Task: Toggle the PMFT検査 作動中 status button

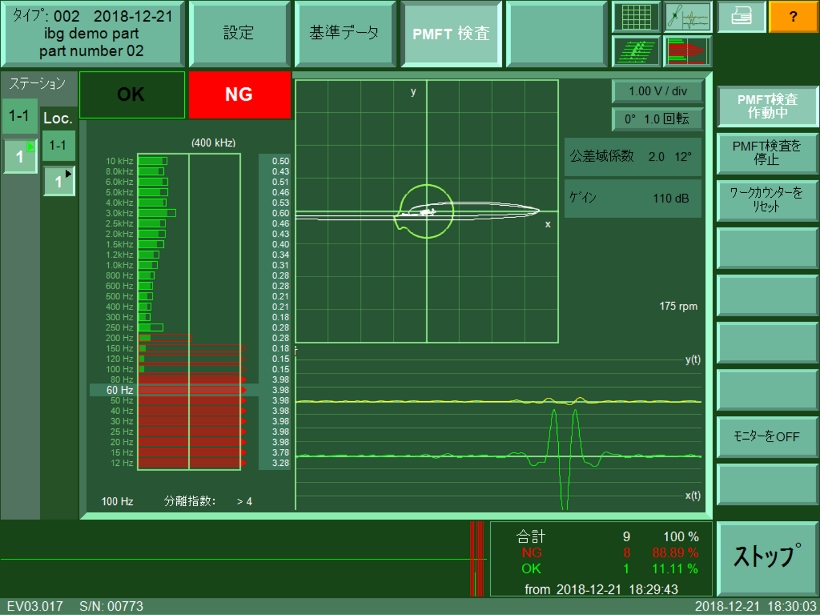Action: (x=766, y=106)
